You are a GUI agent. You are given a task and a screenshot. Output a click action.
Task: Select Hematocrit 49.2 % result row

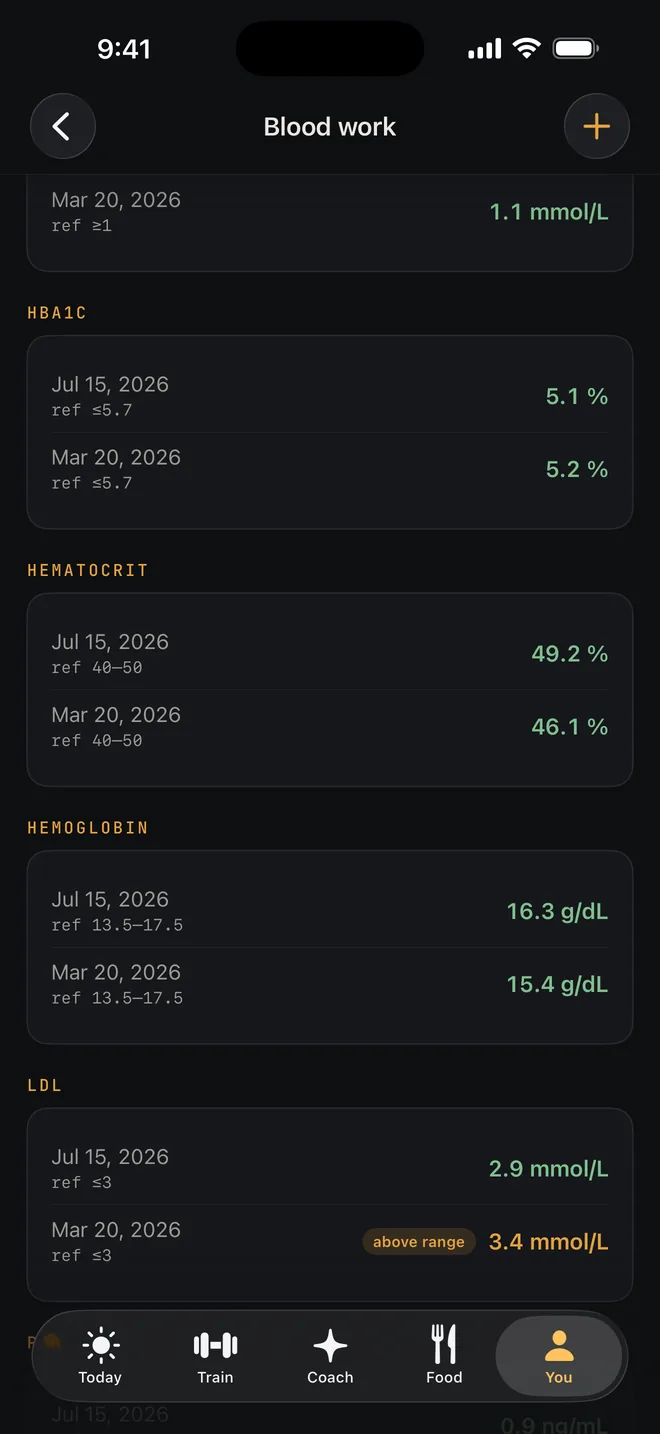point(330,653)
